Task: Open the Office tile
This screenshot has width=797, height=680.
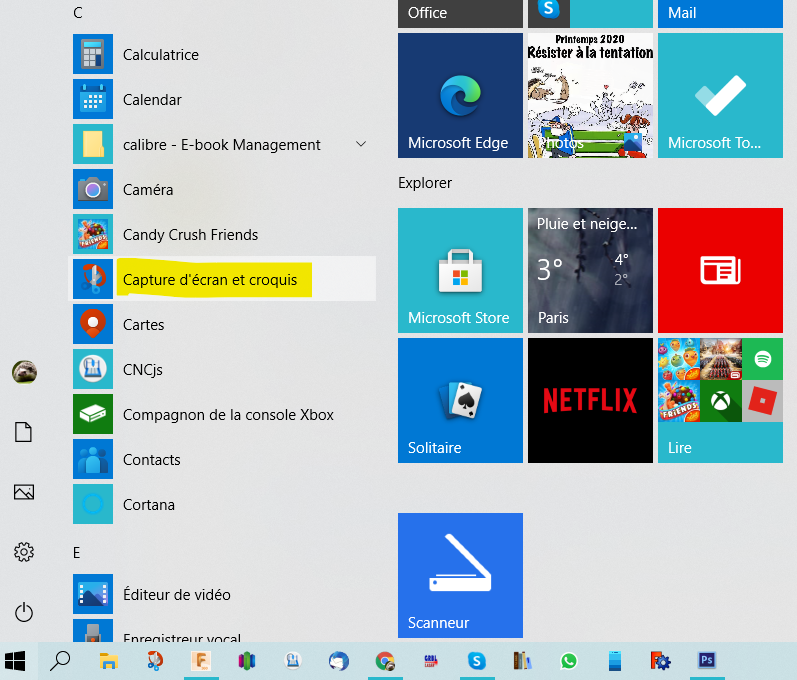Action: pyautogui.click(x=460, y=14)
